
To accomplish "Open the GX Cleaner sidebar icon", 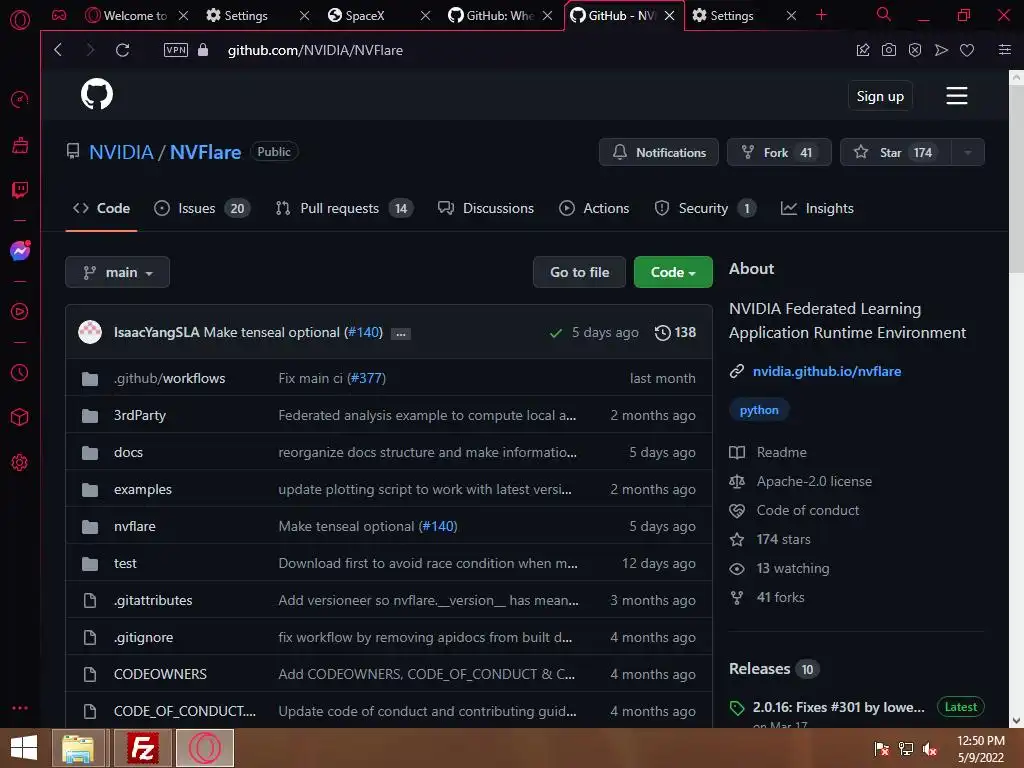I will (x=20, y=145).
